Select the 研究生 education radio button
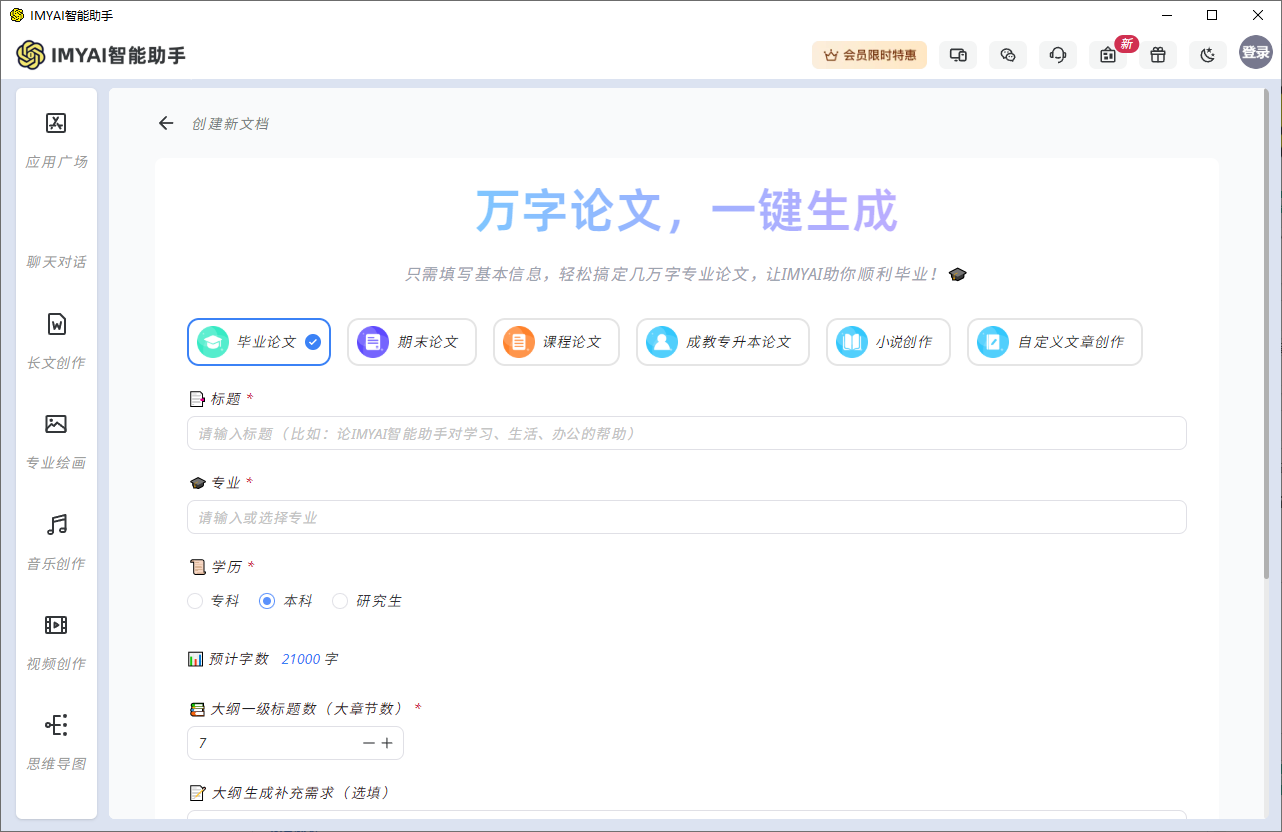The image size is (1282, 832). pyautogui.click(x=340, y=601)
